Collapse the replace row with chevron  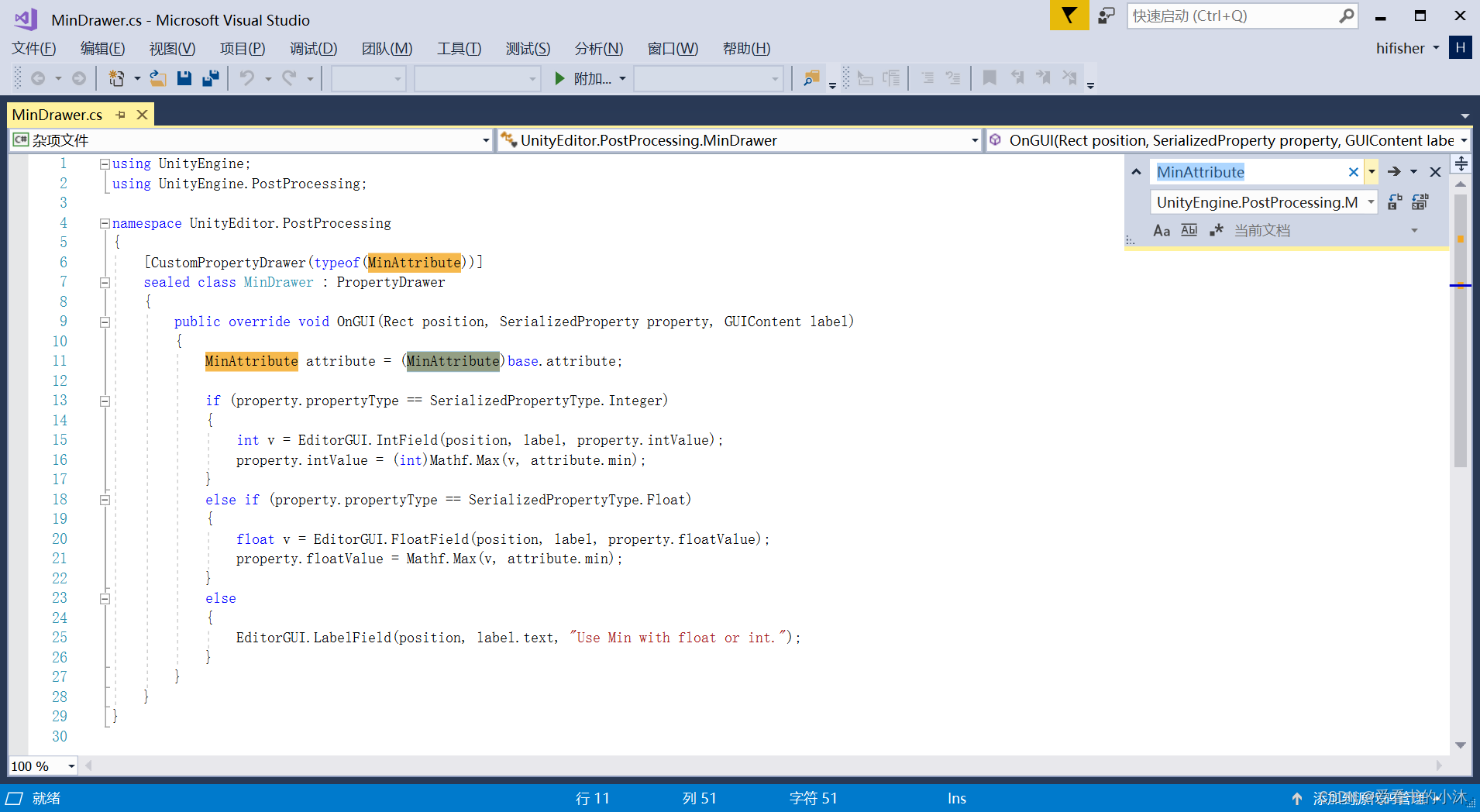click(1136, 172)
